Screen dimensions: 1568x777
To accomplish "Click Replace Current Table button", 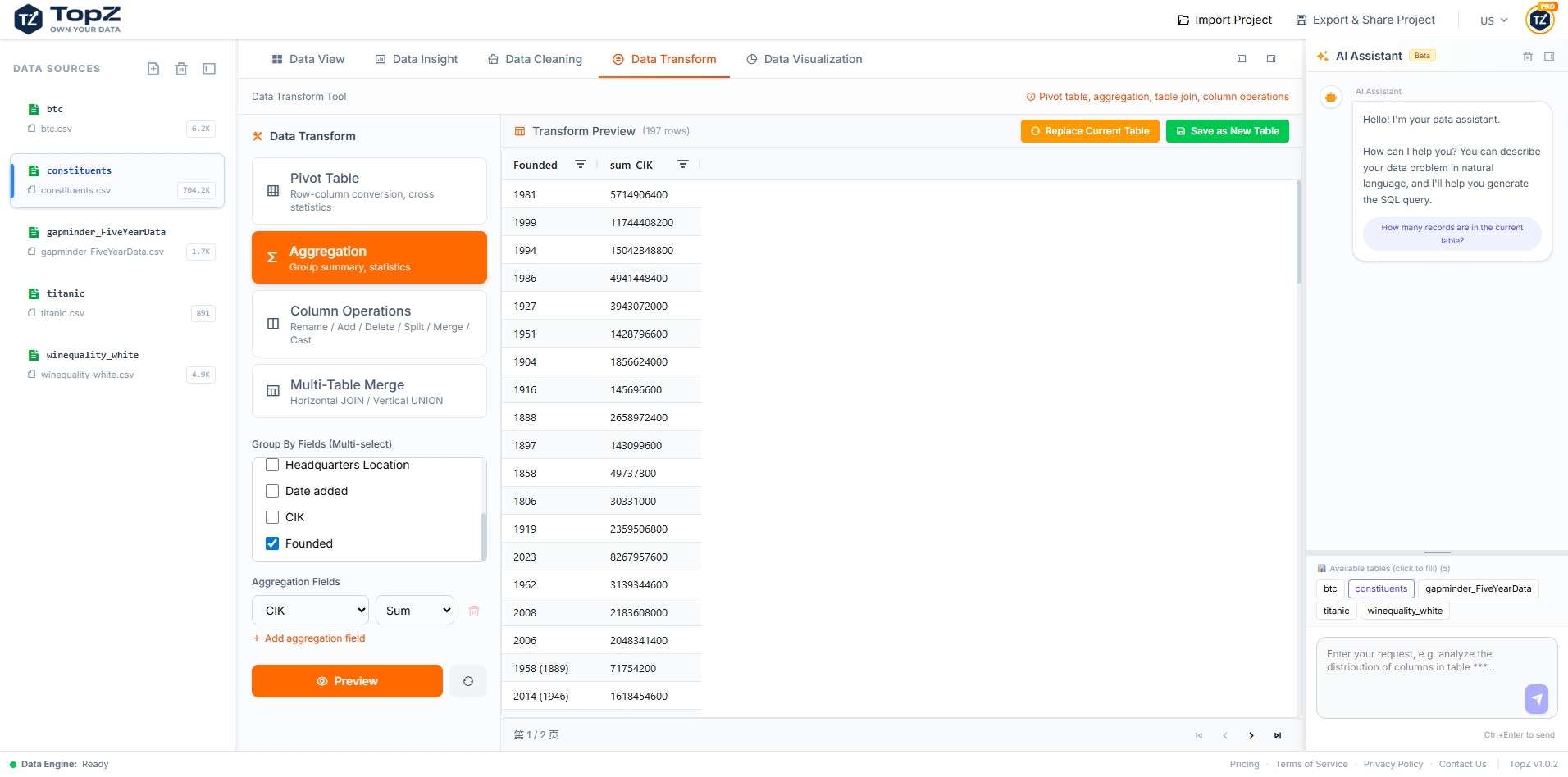I will (1090, 131).
